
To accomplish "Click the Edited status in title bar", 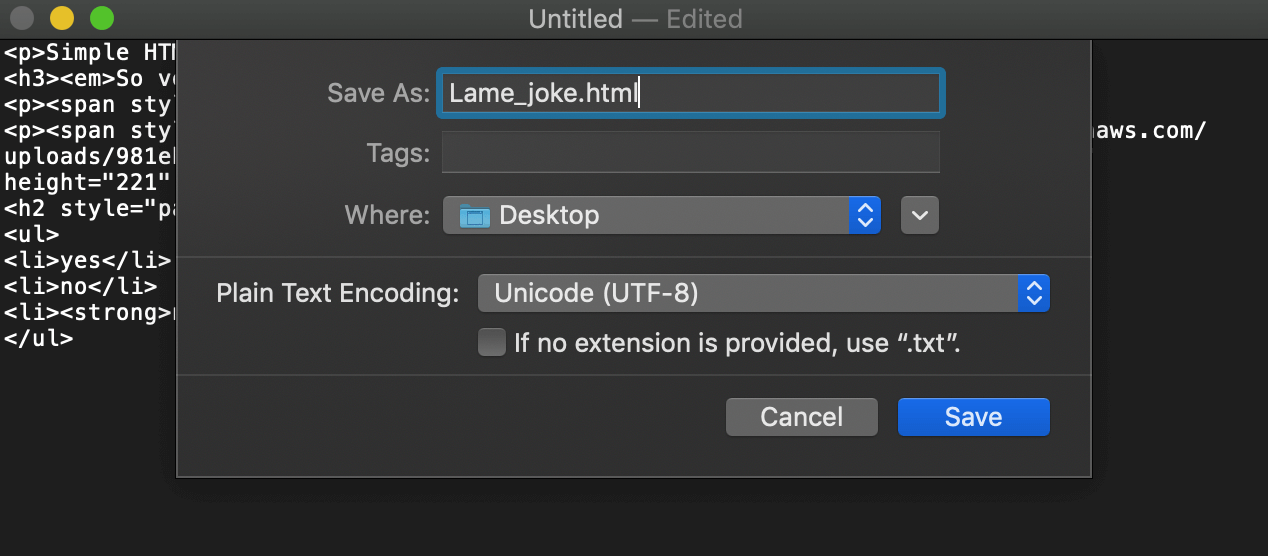I will point(704,19).
